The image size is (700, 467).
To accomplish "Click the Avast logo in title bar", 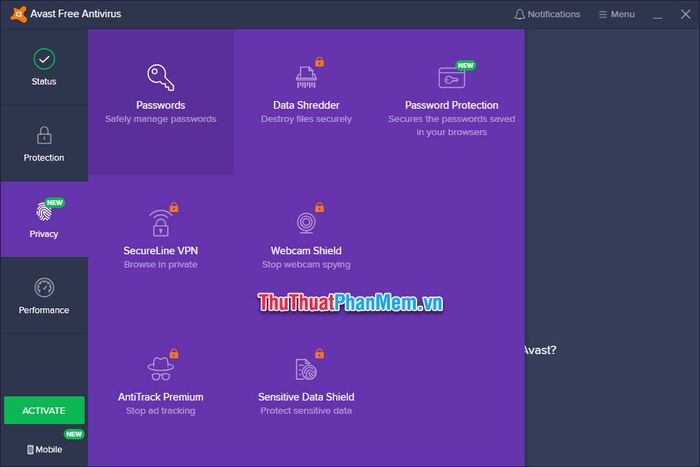I will [18, 14].
